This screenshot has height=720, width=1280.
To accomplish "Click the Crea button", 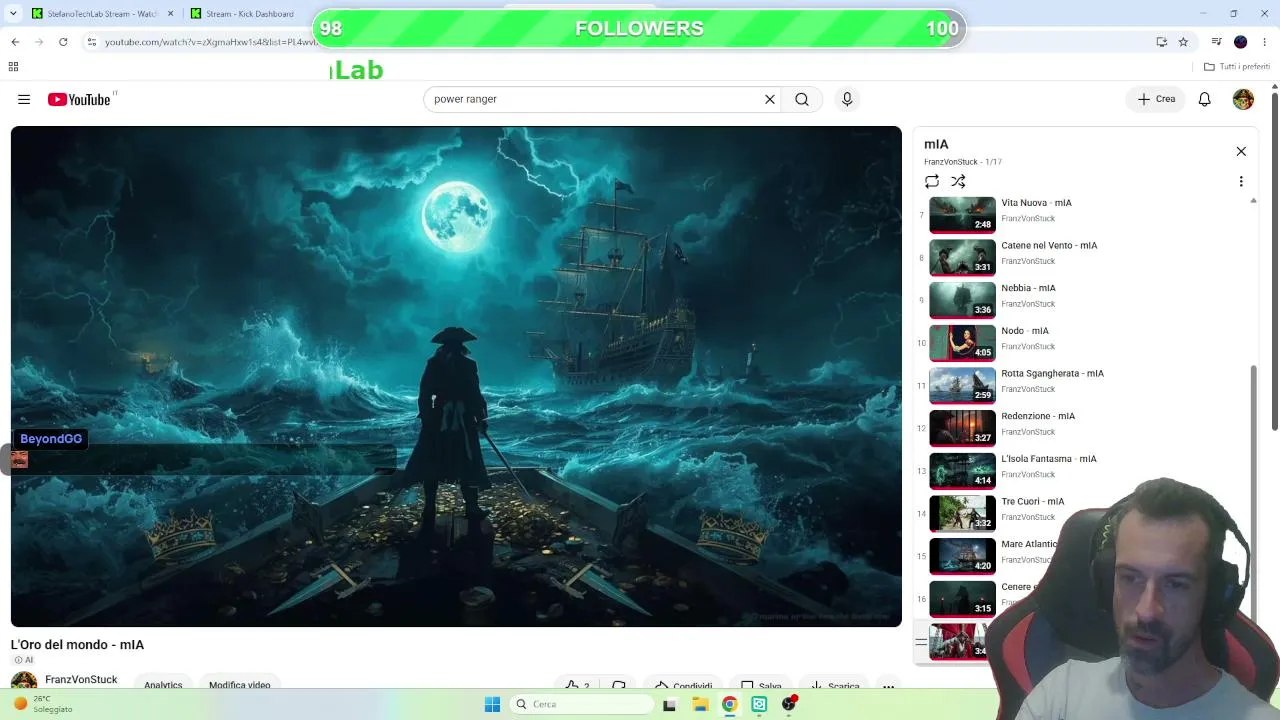I will tap(1156, 99).
